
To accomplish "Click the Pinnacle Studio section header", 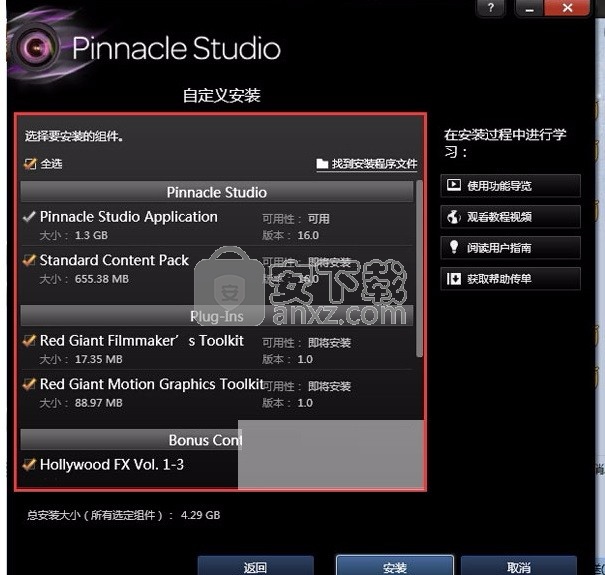I will tap(217, 192).
